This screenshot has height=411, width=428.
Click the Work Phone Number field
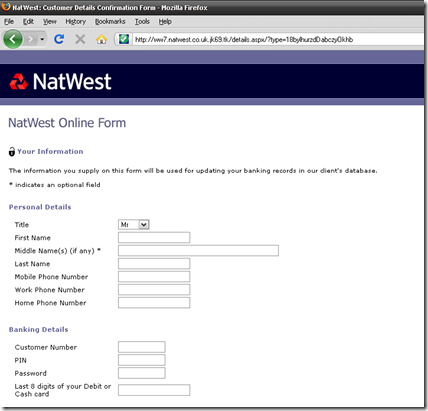(x=154, y=290)
